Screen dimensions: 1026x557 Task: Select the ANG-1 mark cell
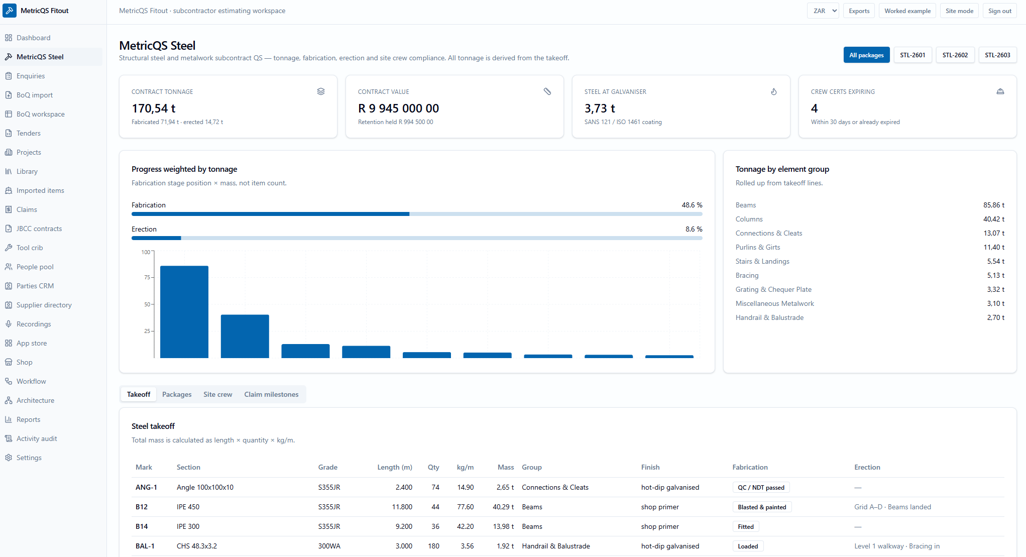(x=146, y=488)
